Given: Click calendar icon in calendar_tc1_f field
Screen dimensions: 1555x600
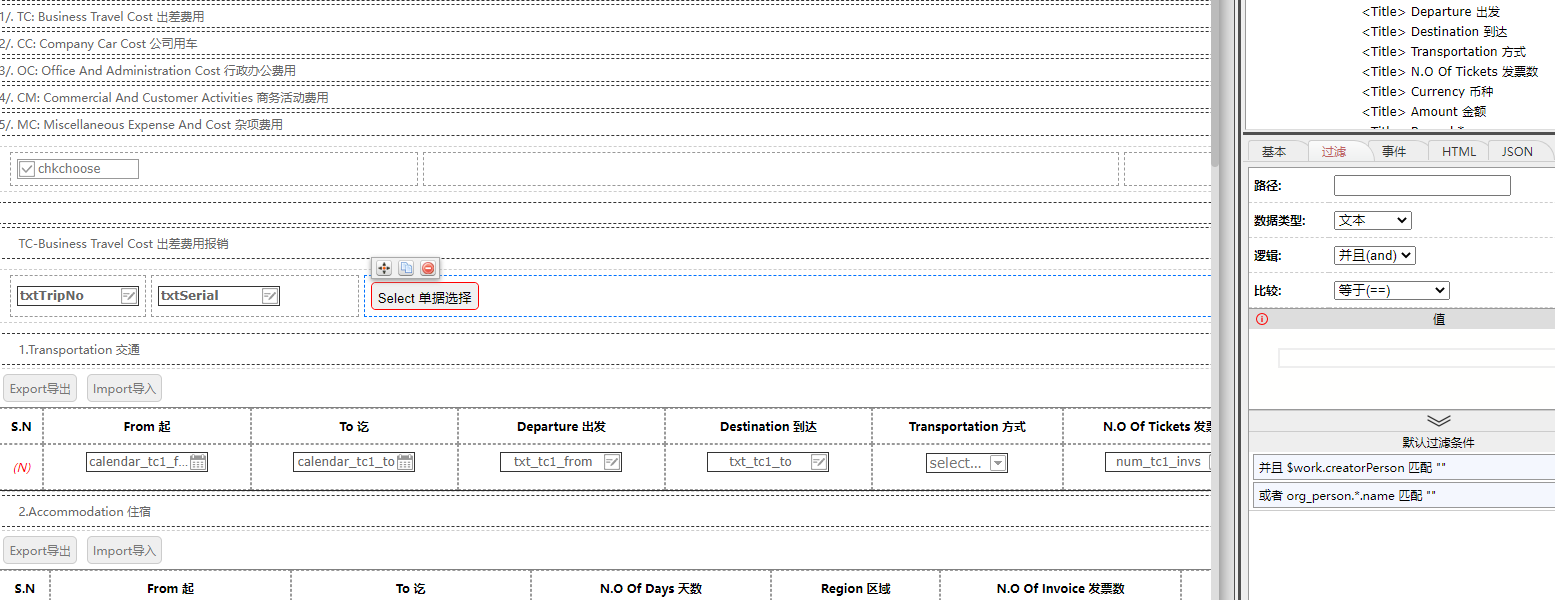Looking at the screenshot, I should 198,462.
